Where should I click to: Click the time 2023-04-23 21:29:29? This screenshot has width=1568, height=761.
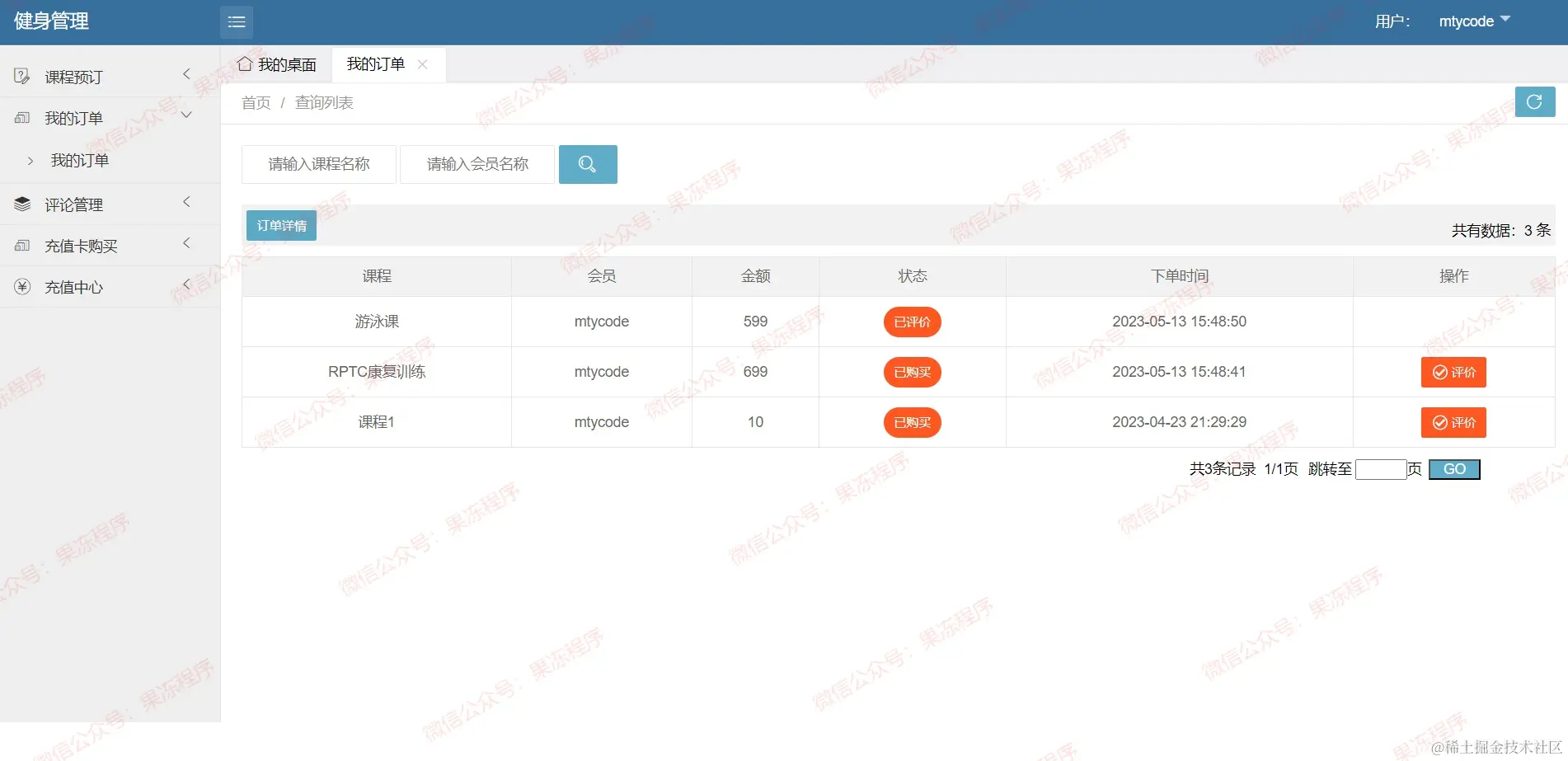(1179, 422)
